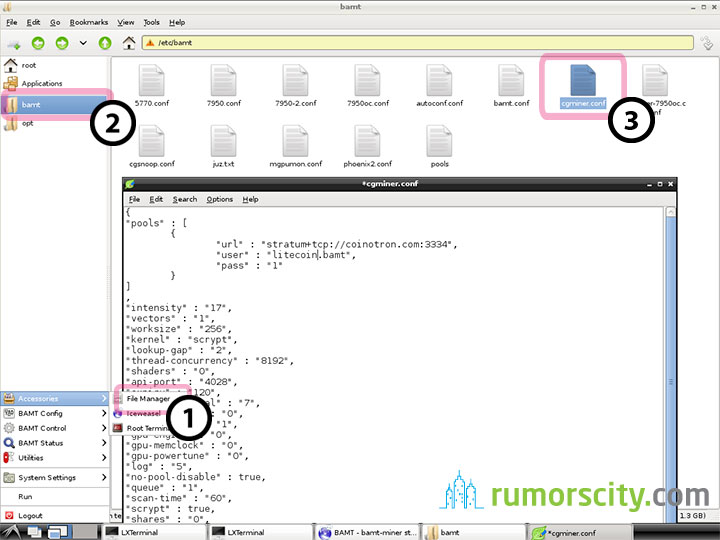This screenshot has width=720, height=540.
Task: Open Help menu in the text editor
Action: (250, 199)
